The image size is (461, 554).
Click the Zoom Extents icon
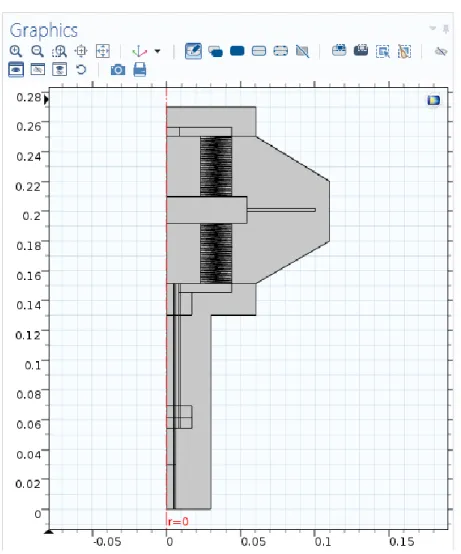[103, 51]
